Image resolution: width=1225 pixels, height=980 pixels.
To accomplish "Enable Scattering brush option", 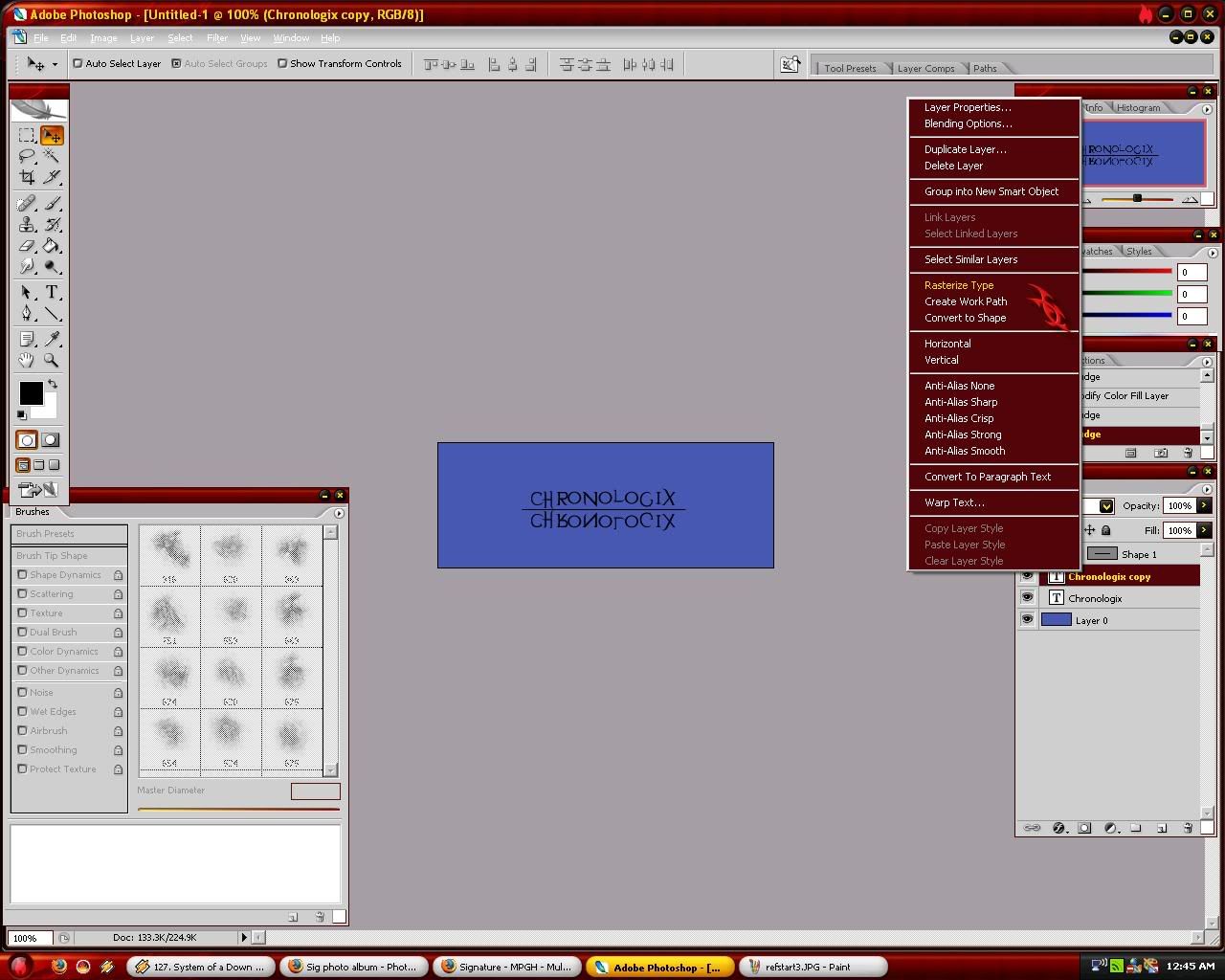I will (22, 593).
